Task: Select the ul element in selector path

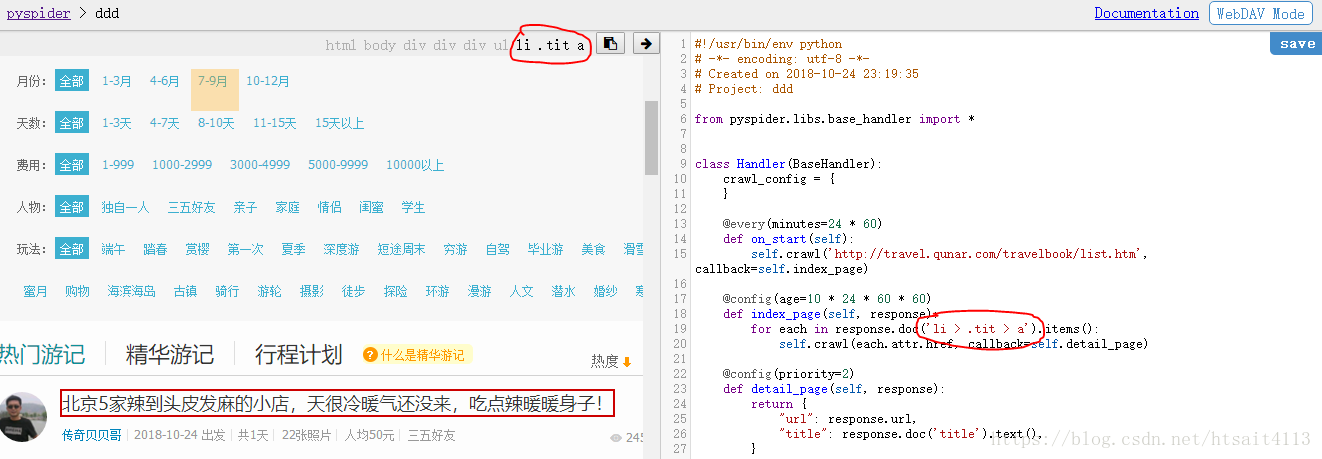Action: [501, 45]
